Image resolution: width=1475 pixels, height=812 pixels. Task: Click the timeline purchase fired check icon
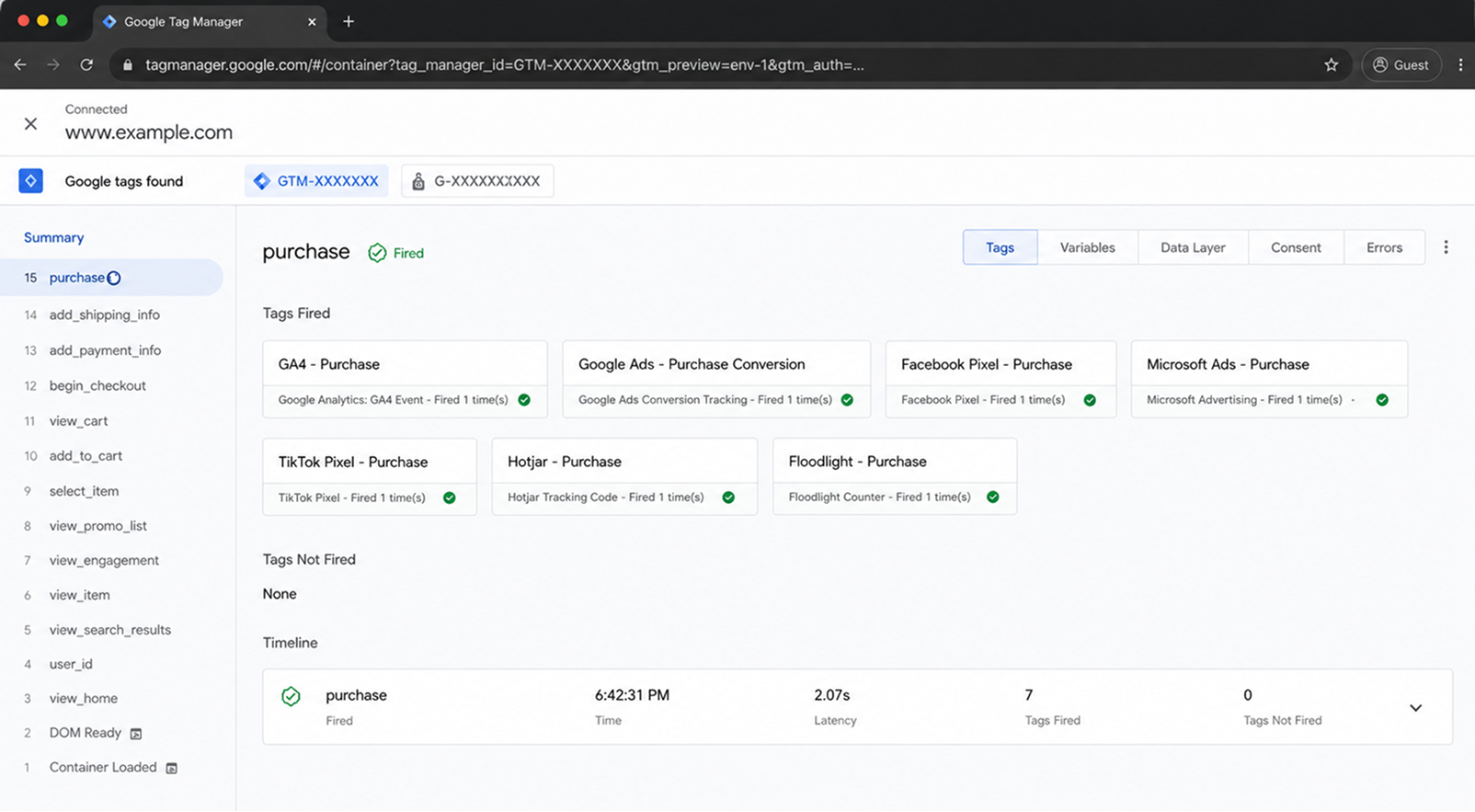[291, 696]
